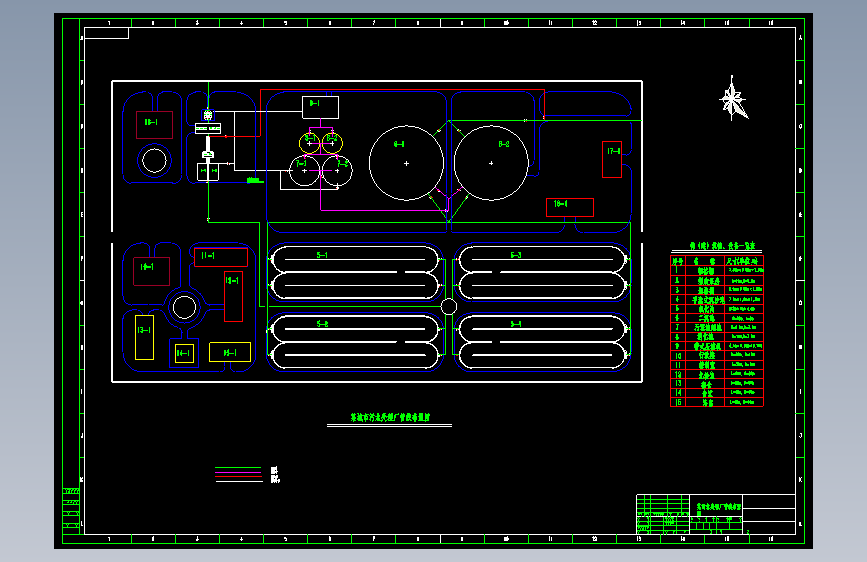Click the green line in the legend
This screenshot has width=867, height=562.
click(x=238, y=468)
